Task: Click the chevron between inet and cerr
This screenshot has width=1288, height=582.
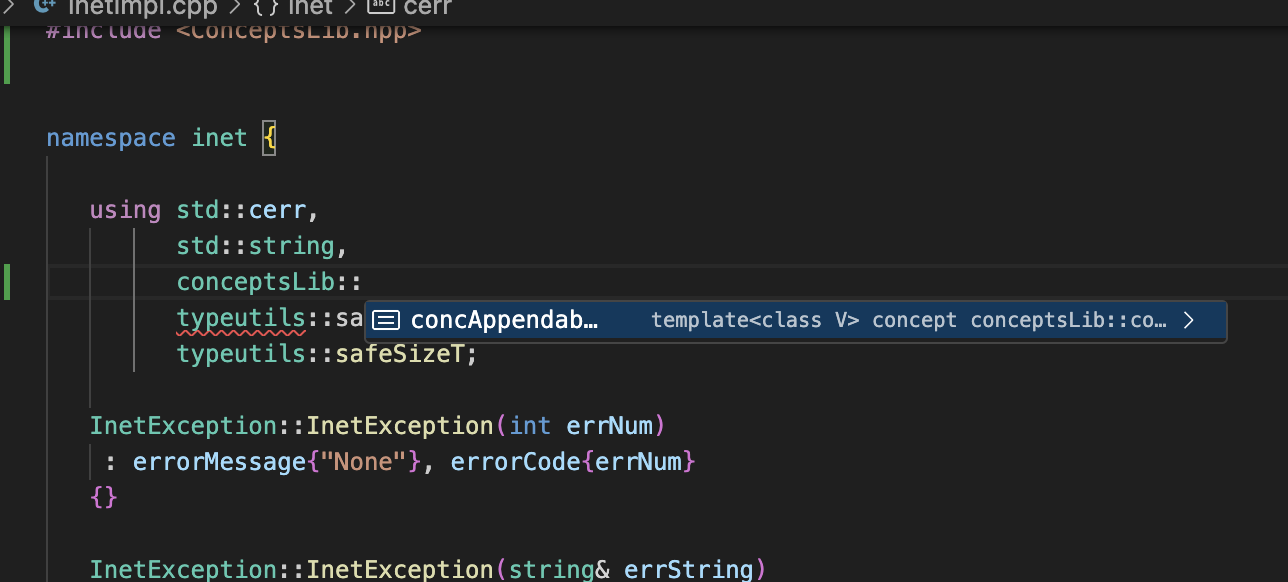Action: 350,7
